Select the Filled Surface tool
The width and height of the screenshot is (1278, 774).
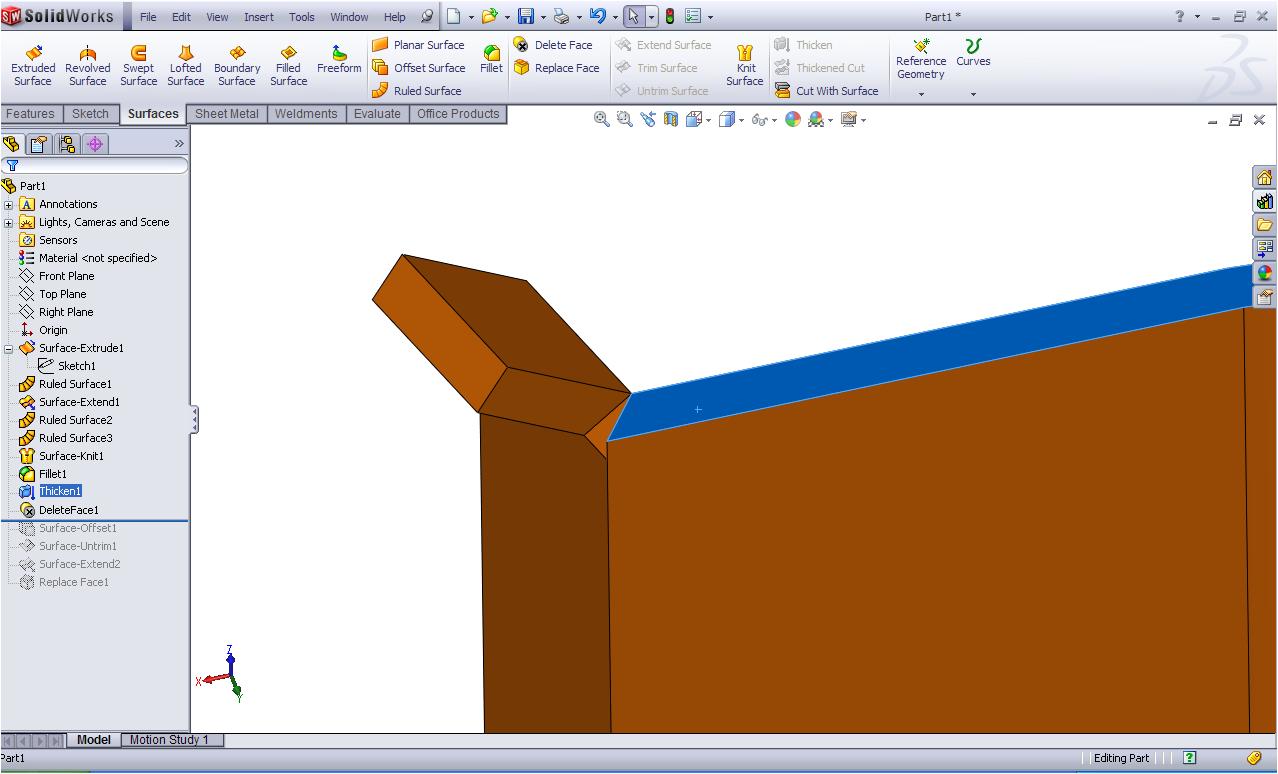coord(288,66)
